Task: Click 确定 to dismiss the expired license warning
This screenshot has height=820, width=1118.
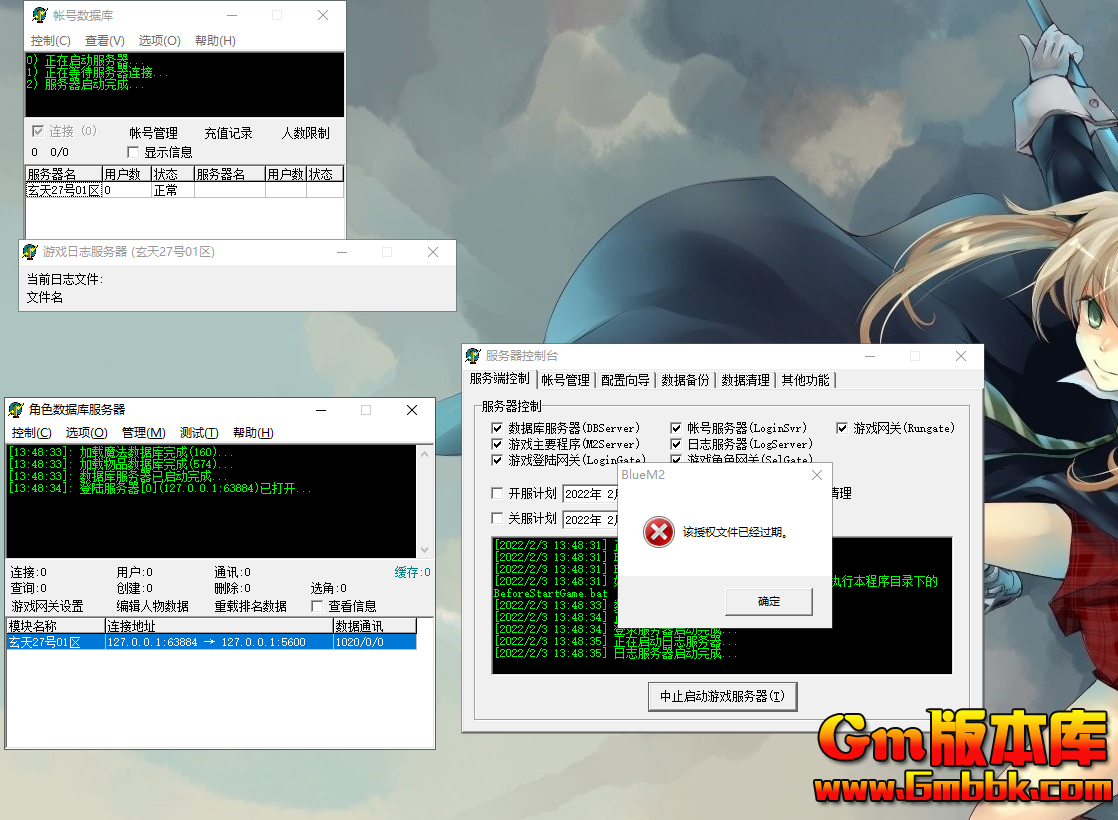Action: [768, 601]
